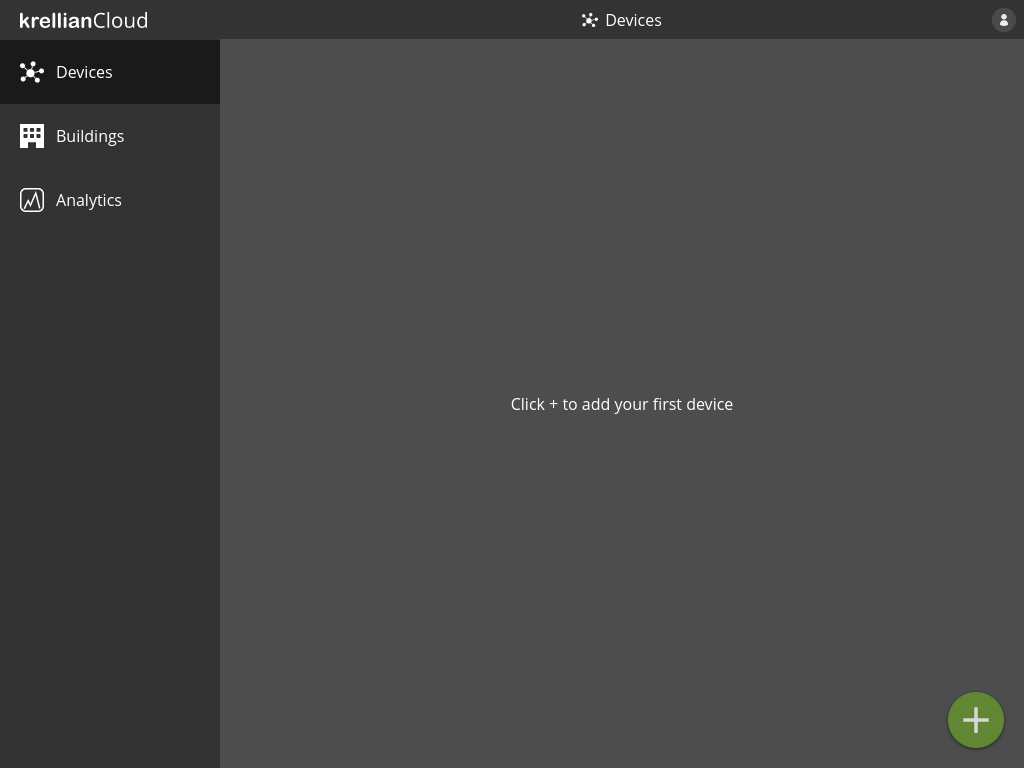Go to Analytics in the sidebar

110,200
